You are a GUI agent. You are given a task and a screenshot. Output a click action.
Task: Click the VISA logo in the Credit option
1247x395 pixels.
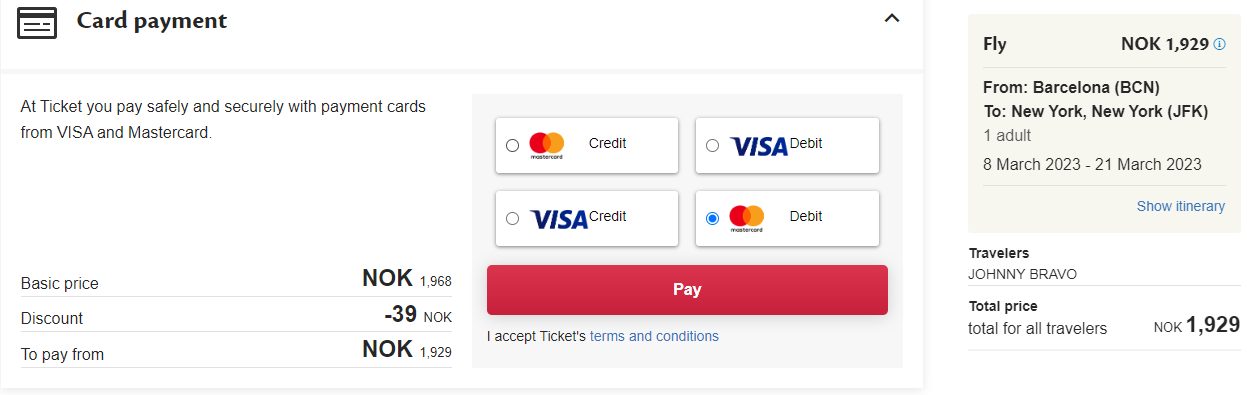click(559, 219)
